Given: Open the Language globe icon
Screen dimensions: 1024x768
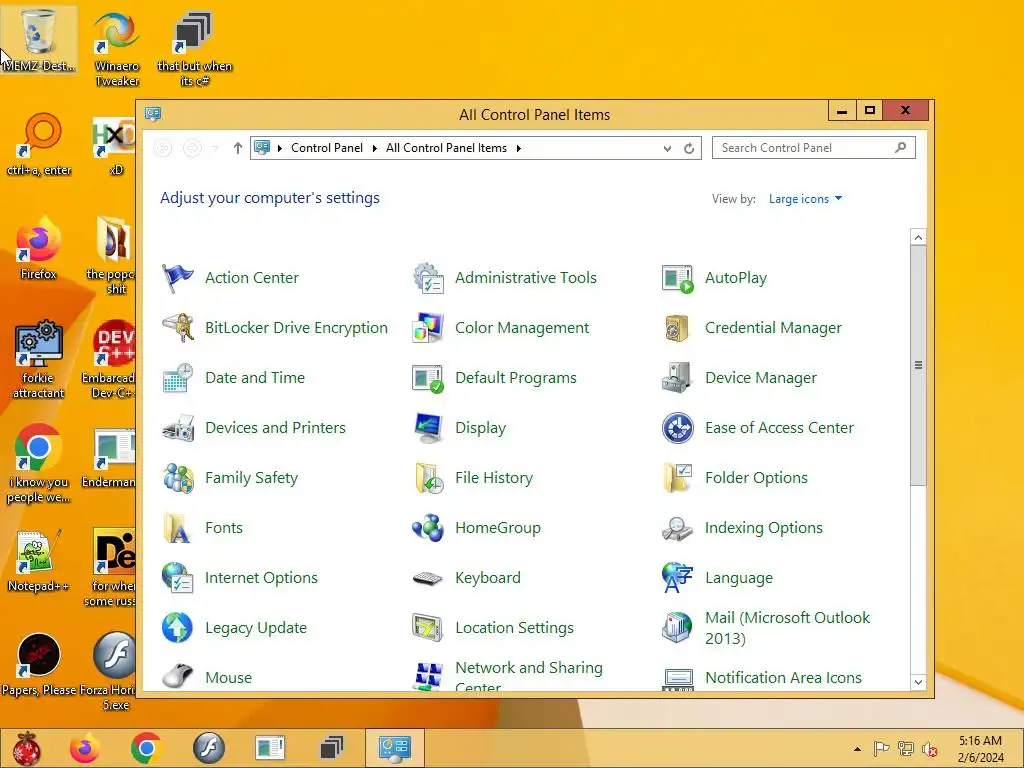Looking at the screenshot, I should [x=678, y=578].
